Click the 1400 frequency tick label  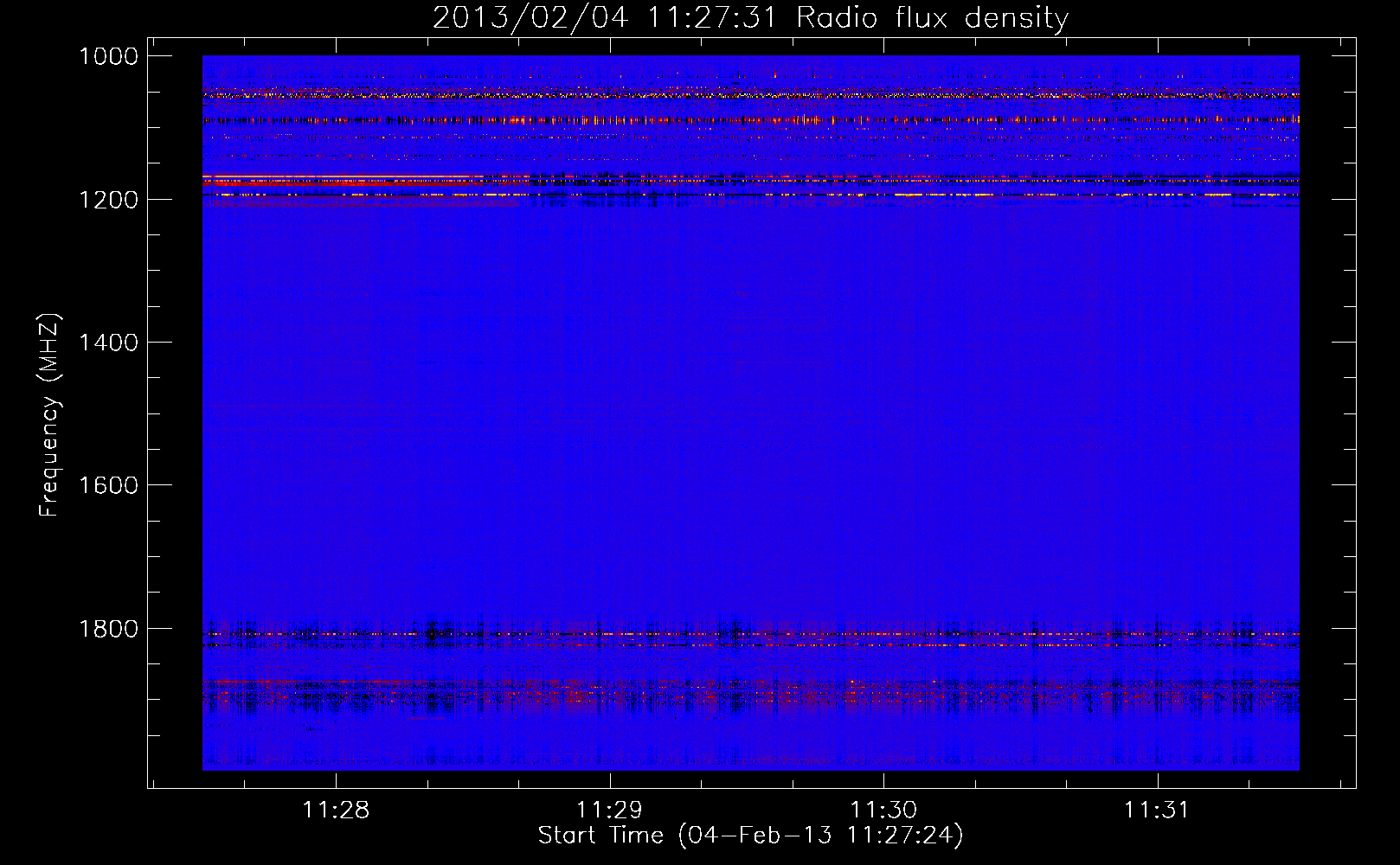click(108, 343)
